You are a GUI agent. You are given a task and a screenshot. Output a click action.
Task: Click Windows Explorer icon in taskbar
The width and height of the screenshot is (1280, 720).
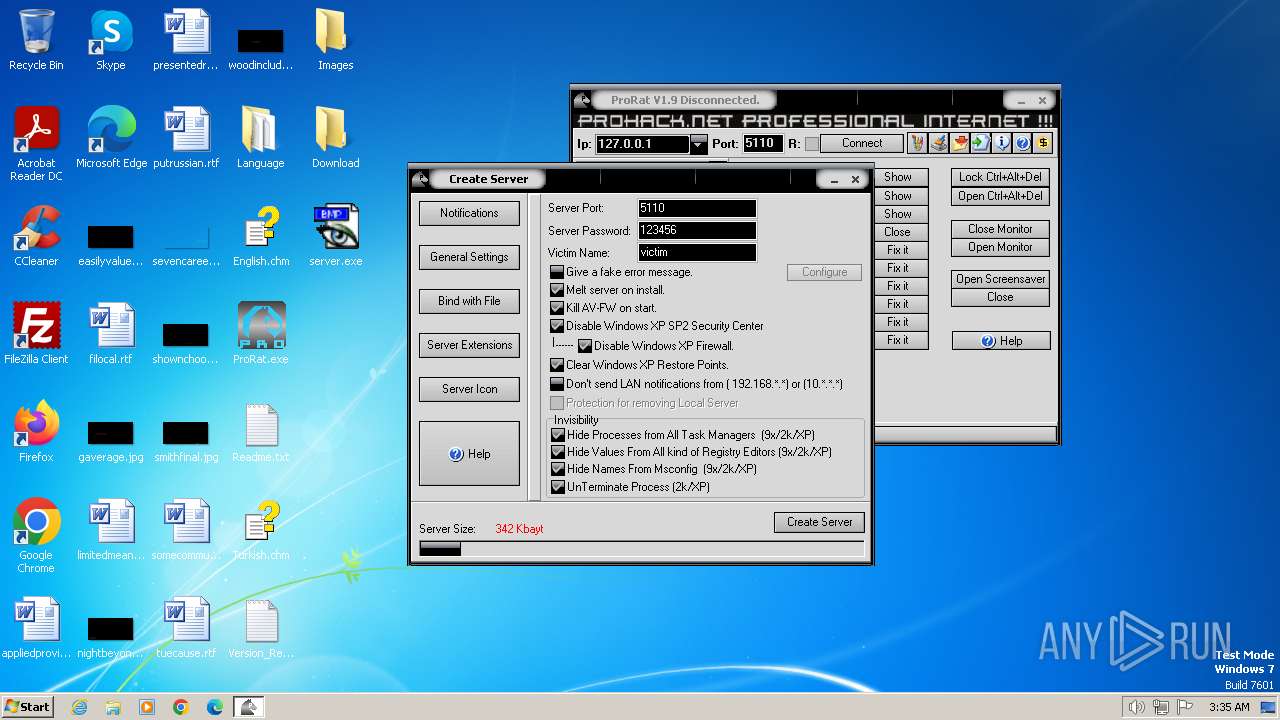pos(113,707)
